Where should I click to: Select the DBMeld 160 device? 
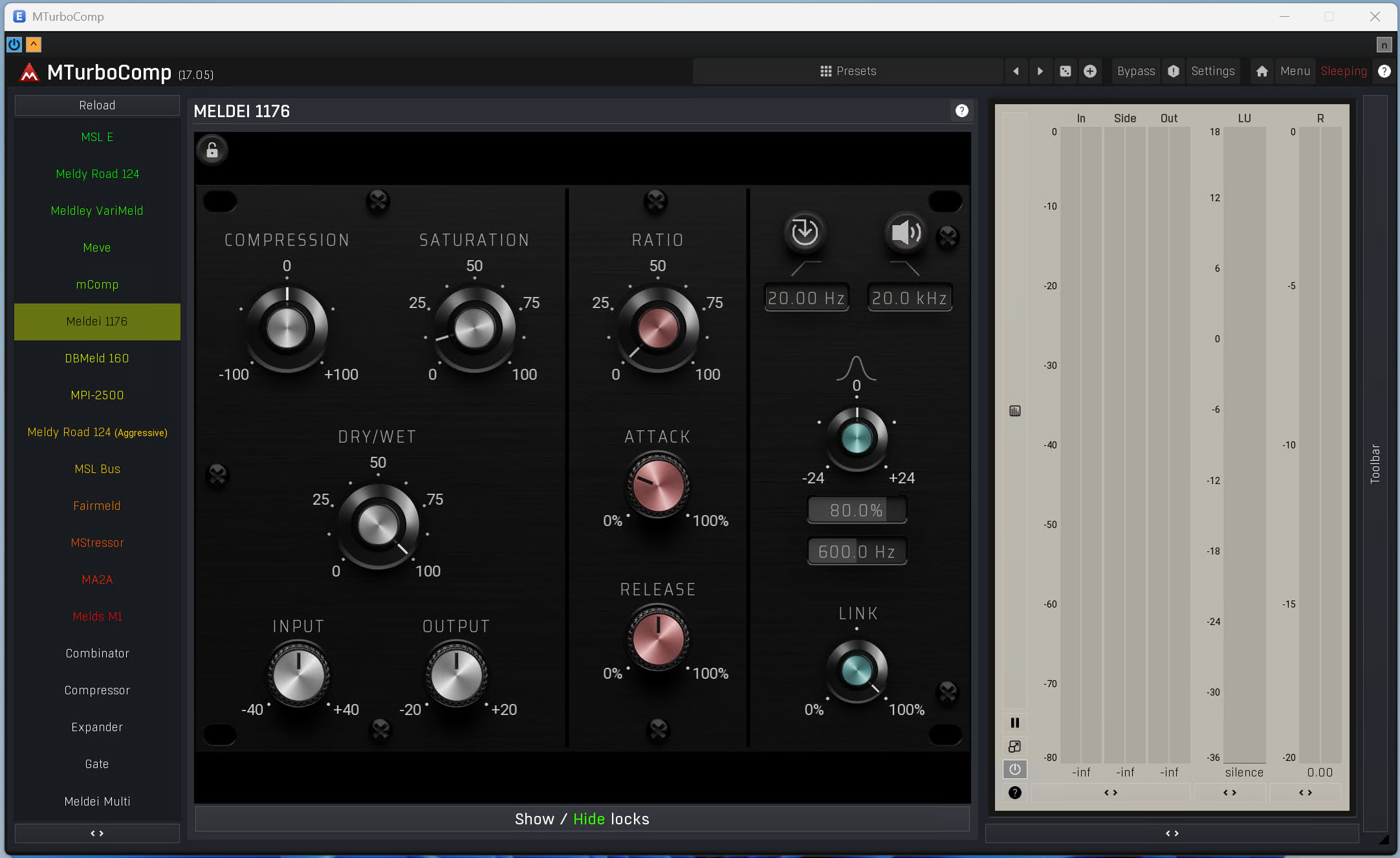click(97, 358)
